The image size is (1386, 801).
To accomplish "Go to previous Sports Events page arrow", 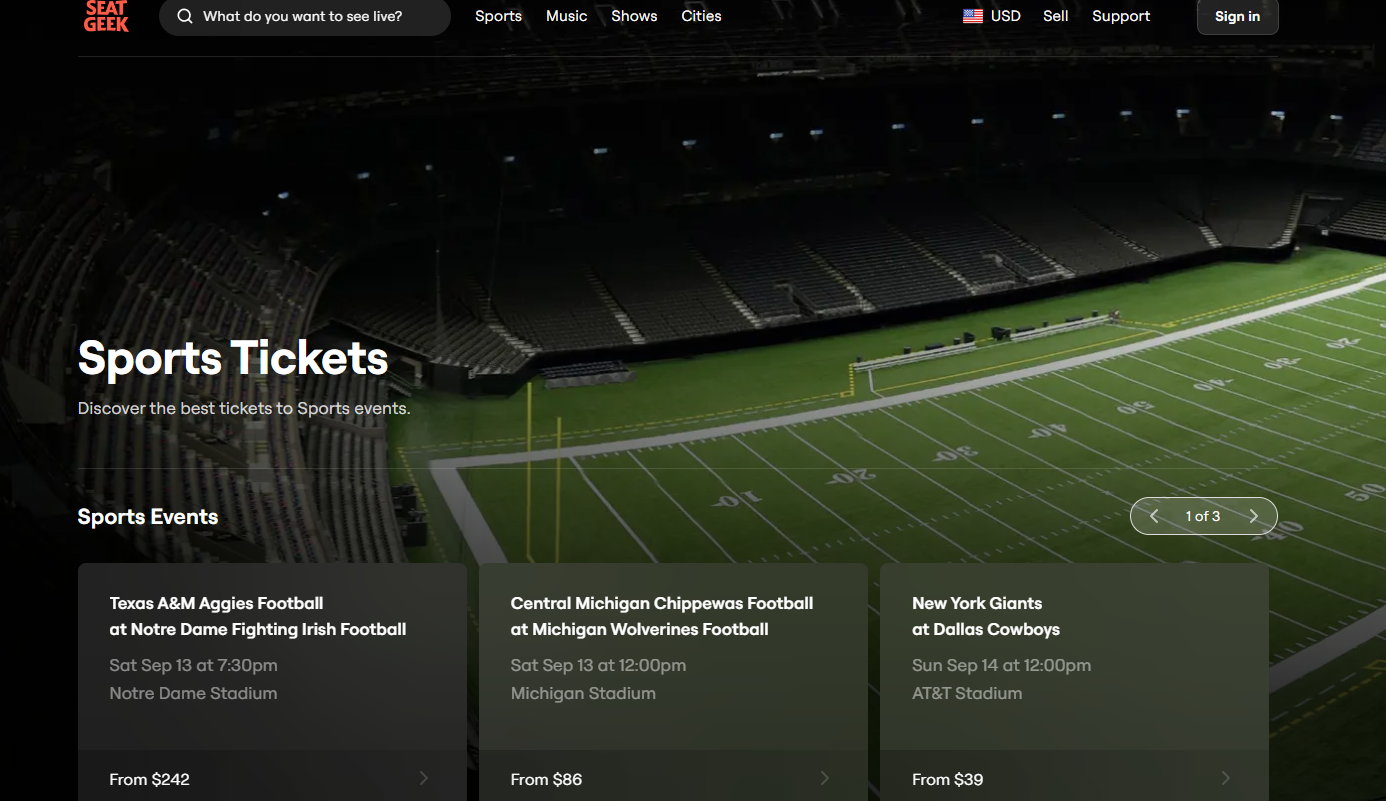I will 1154,516.
